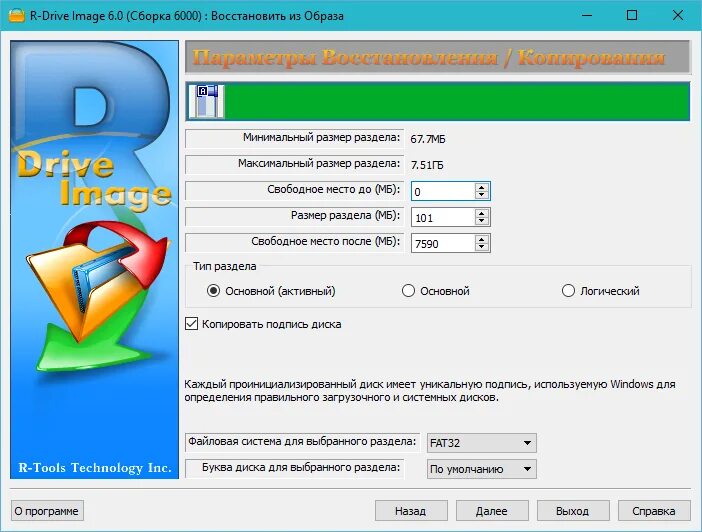Select the active partition icon in disk bar
The height and width of the screenshot is (532, 702).
click(x=206, y=102)
